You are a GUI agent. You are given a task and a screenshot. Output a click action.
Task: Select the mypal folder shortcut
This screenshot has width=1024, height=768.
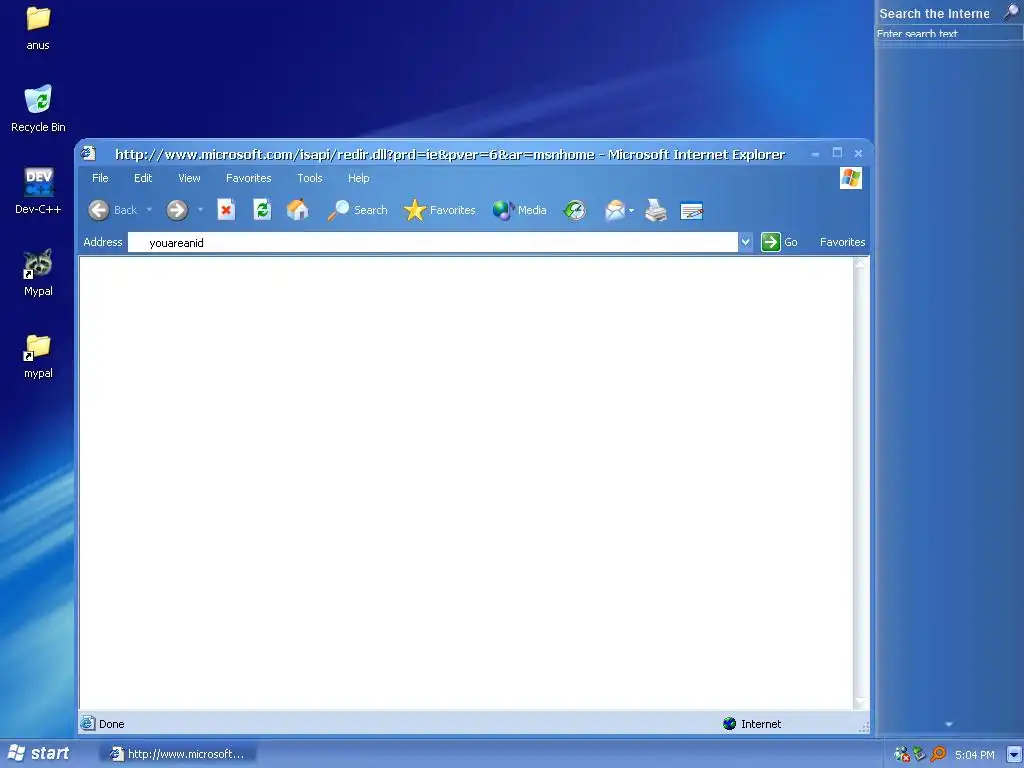[38, 356]
